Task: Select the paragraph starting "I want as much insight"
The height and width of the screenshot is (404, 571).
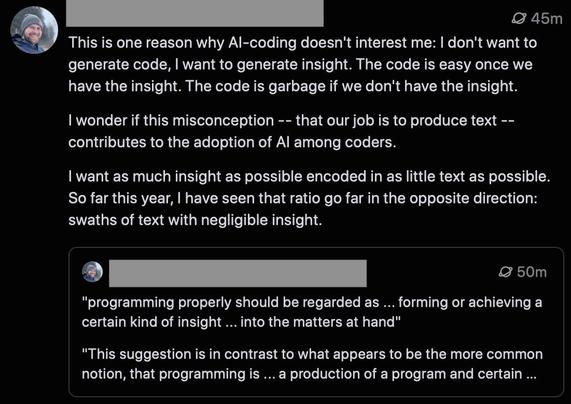Action: [309, 198]
